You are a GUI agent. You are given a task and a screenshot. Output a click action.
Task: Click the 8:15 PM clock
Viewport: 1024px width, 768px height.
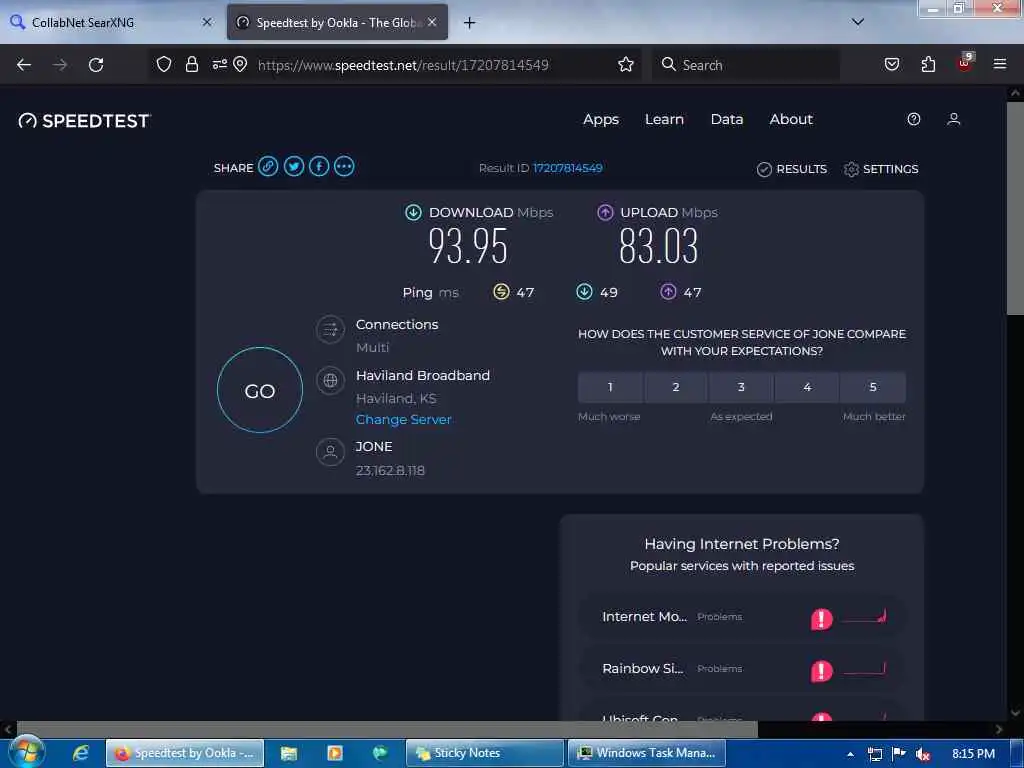click(973, 754)
